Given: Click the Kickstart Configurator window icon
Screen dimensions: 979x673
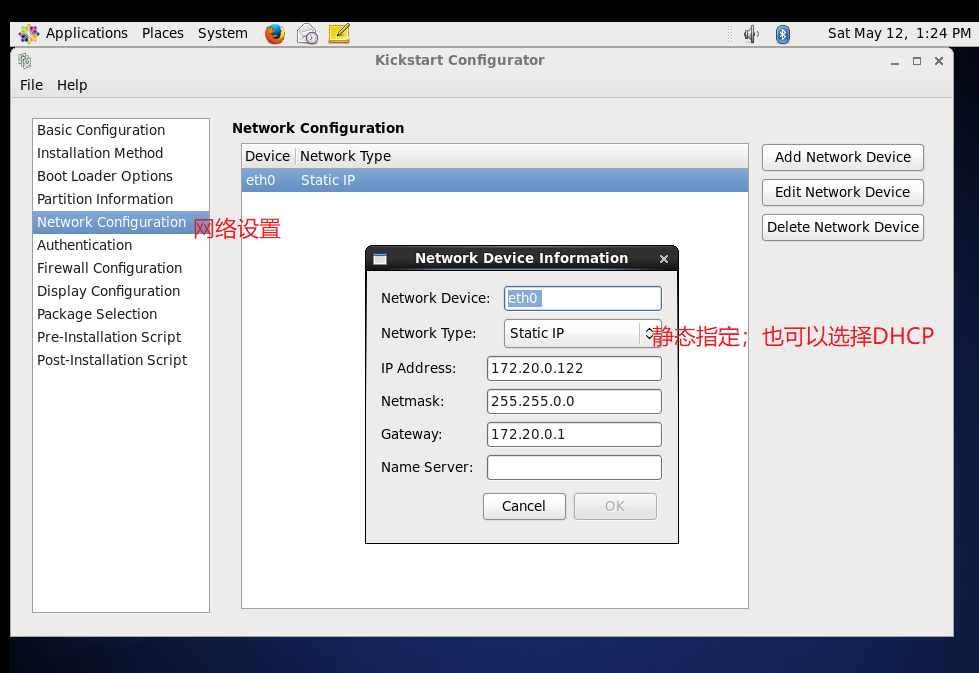Looking at the screenshot, I should click(x=25, y=61).
